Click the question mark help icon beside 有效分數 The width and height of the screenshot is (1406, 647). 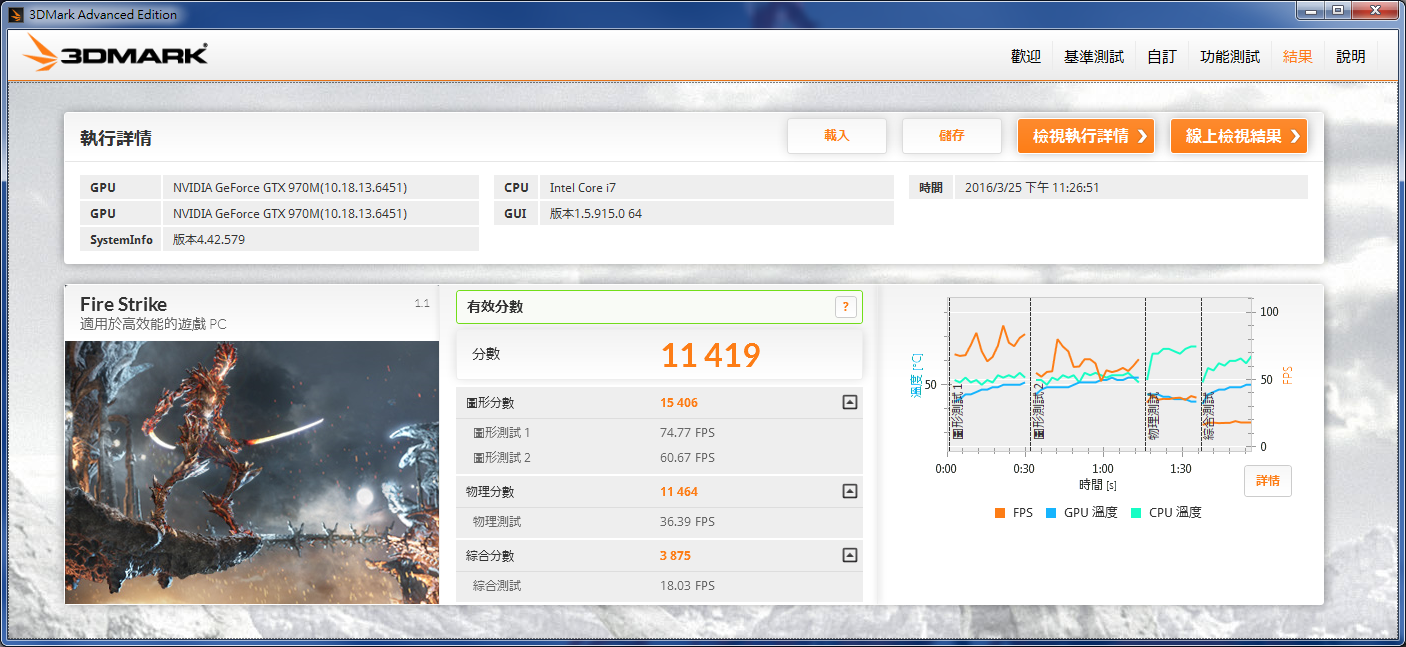845,307
